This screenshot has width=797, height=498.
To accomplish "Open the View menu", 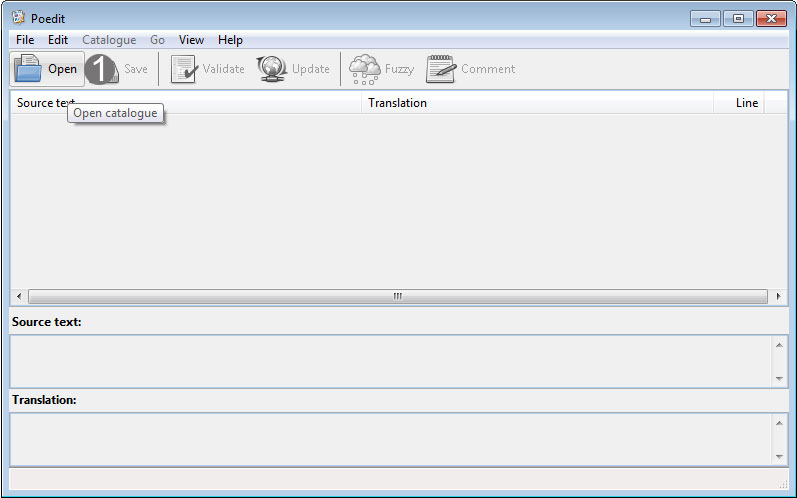I will tap(191, 40).
